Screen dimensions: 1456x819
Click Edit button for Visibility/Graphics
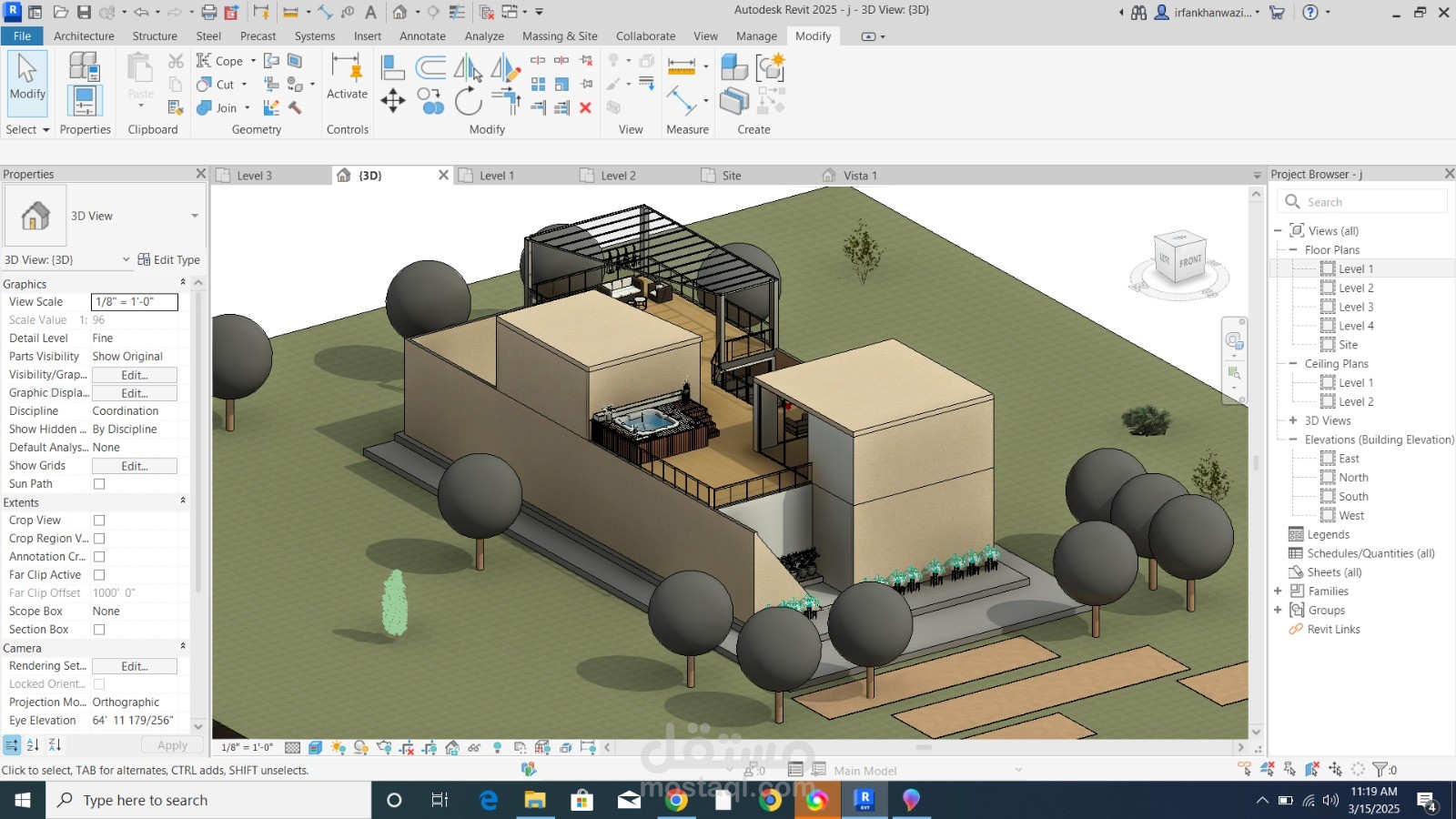click(x=135, y=375)
